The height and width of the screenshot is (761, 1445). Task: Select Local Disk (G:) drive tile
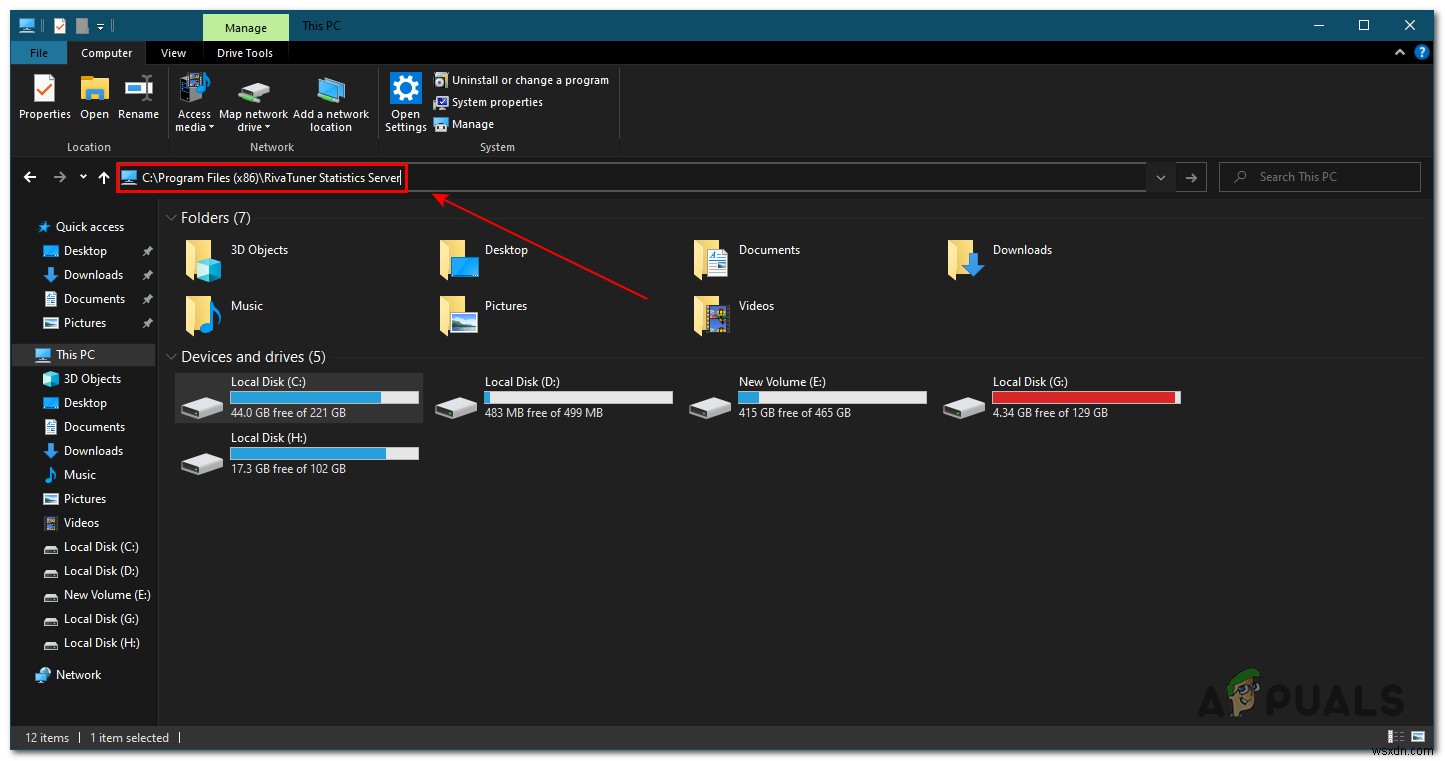coord(1061,398)
